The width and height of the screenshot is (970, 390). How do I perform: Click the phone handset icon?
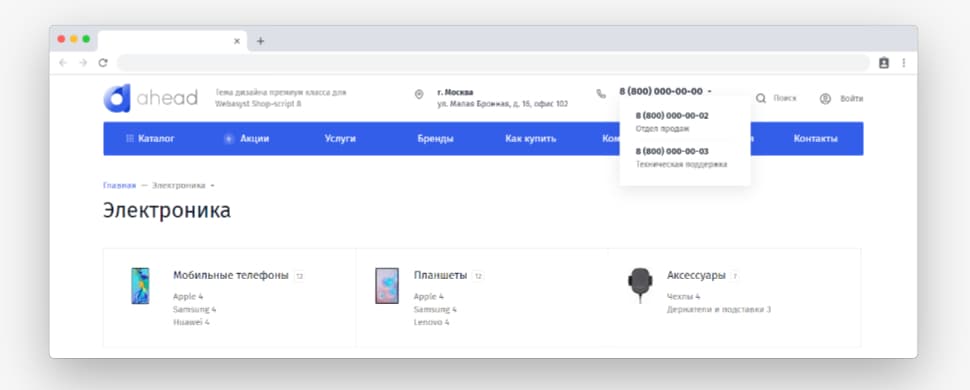(x=601, y=94)
